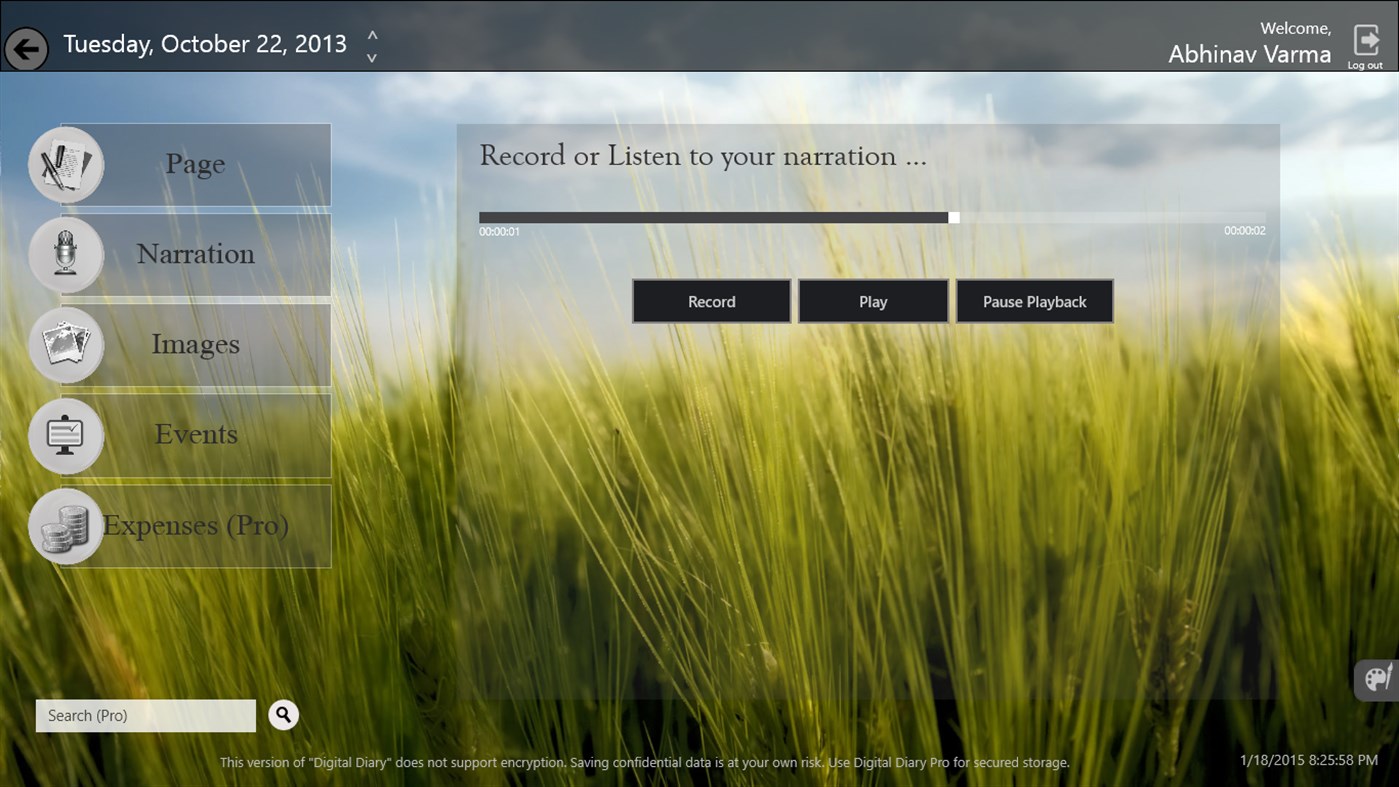Click the Tuesday, October 22 date heading
This screenshot has height=787, width=1399.
(x=205, y=44)
